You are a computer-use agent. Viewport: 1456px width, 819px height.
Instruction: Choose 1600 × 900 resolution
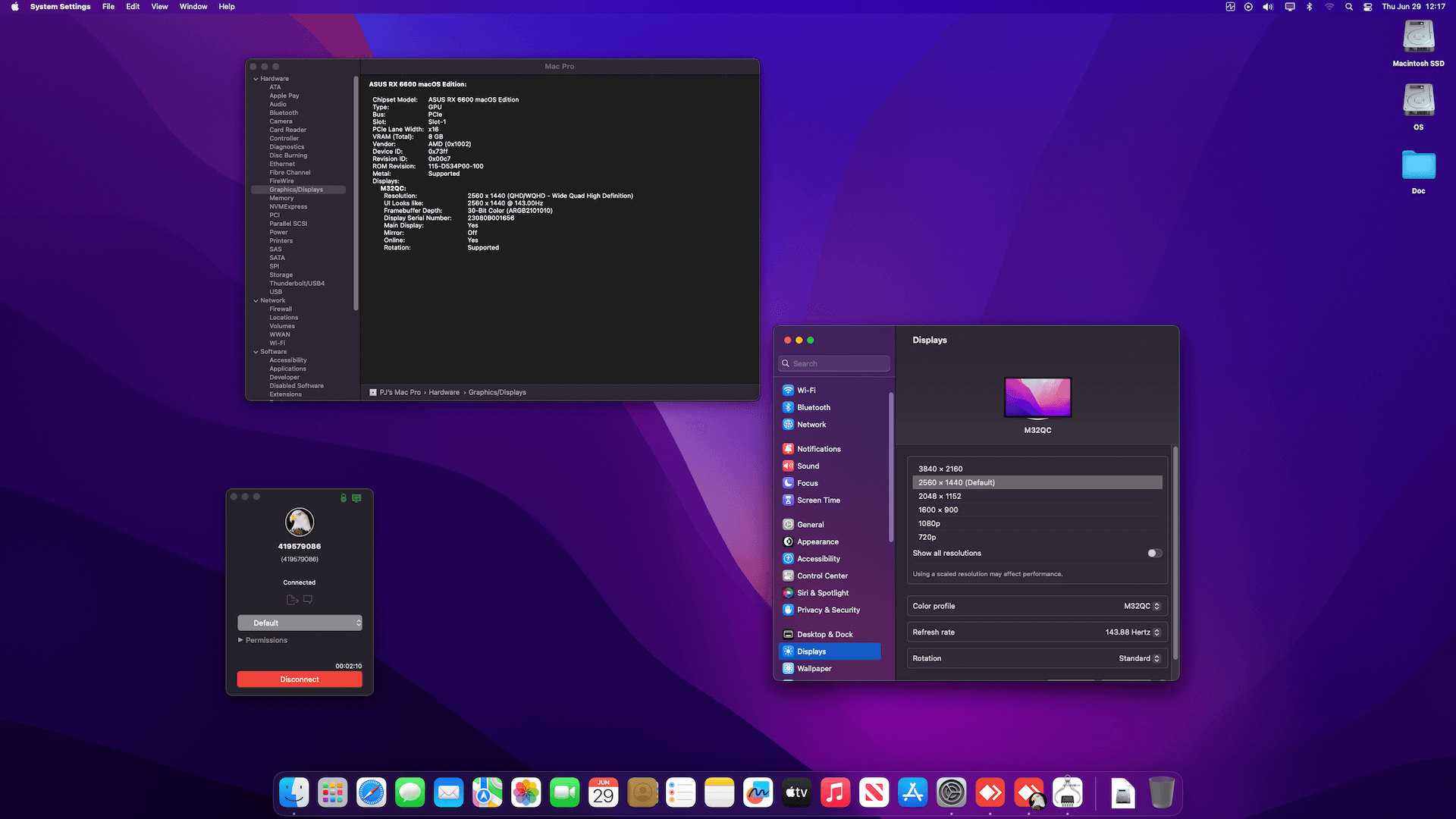click(1037, 510)
